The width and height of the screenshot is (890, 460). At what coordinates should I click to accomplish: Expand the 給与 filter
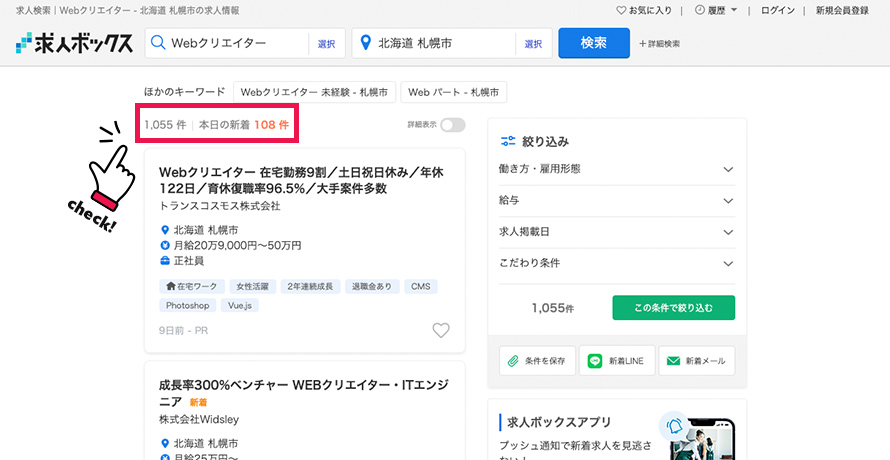pos(616,200)
